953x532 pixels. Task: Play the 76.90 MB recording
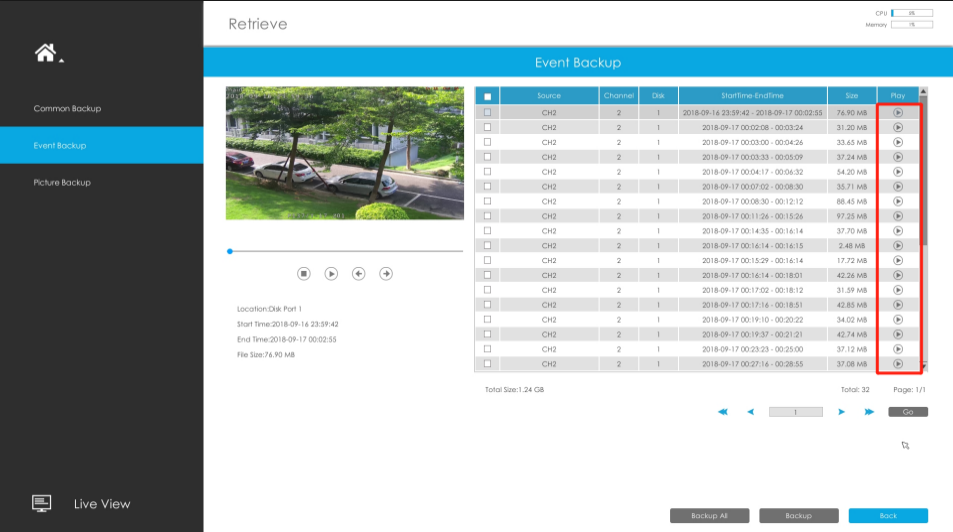click(x=898, y=112)
